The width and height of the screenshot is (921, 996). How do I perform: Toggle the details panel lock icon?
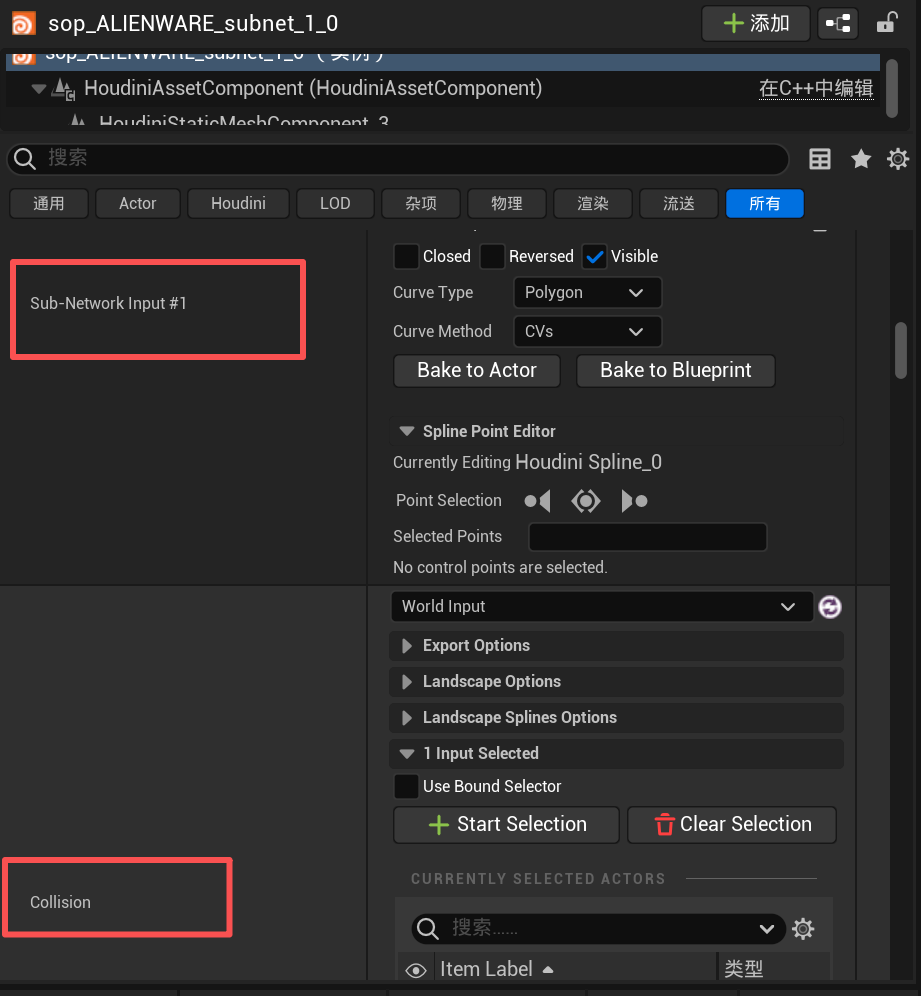[886, 24]
